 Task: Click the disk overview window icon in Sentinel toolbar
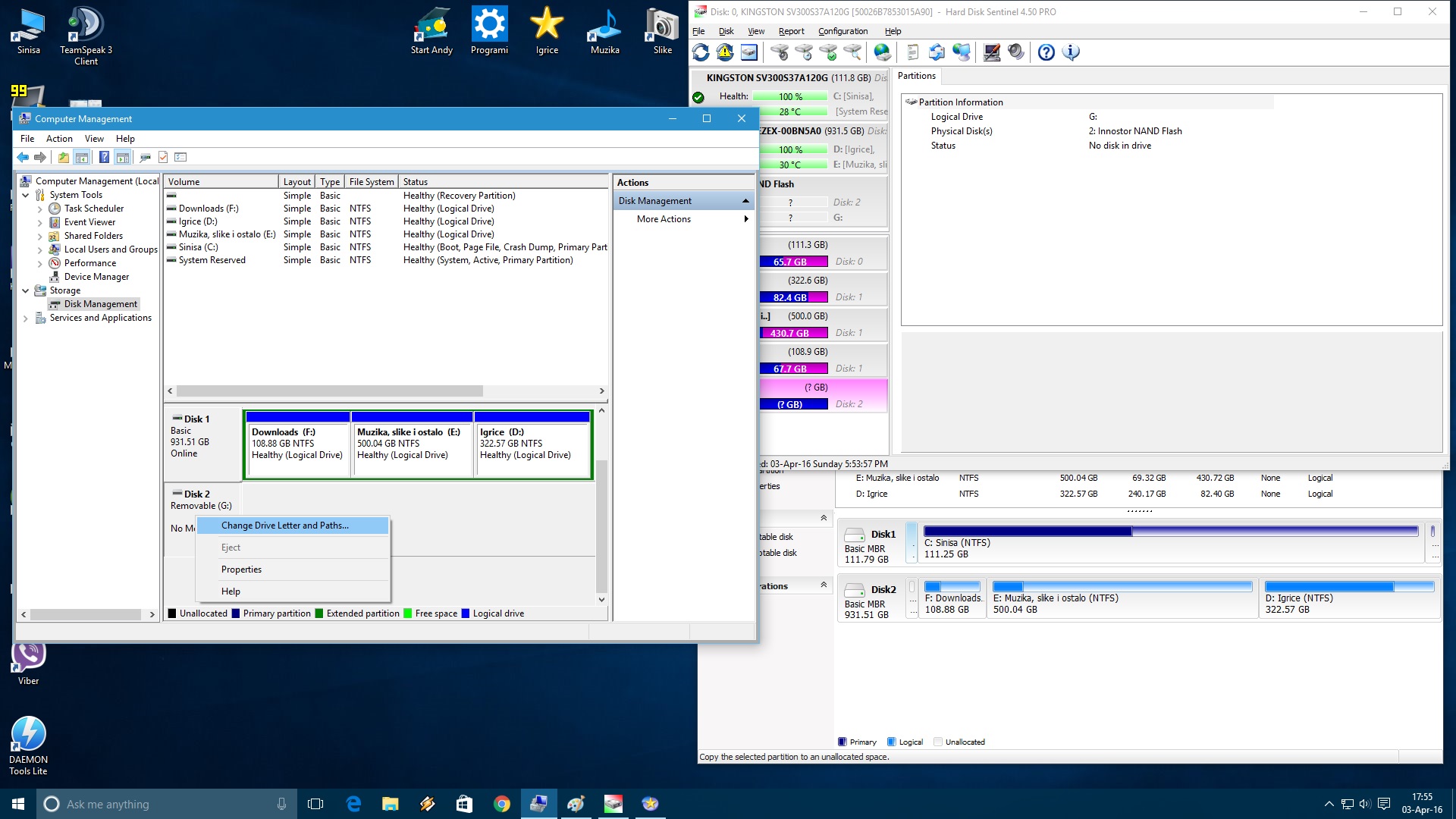tap(749, 52)
